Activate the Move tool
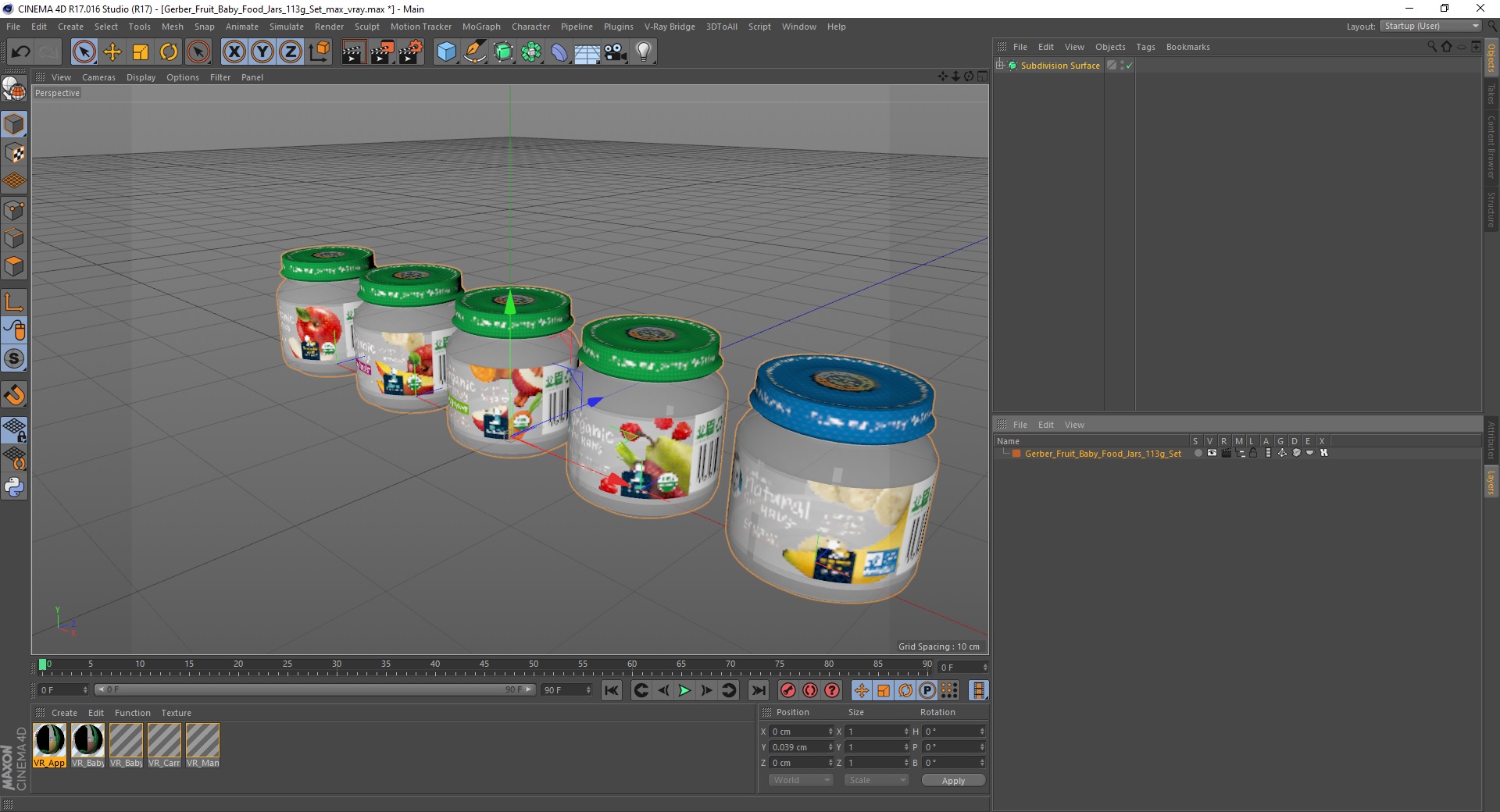 (x=112, y=52)
